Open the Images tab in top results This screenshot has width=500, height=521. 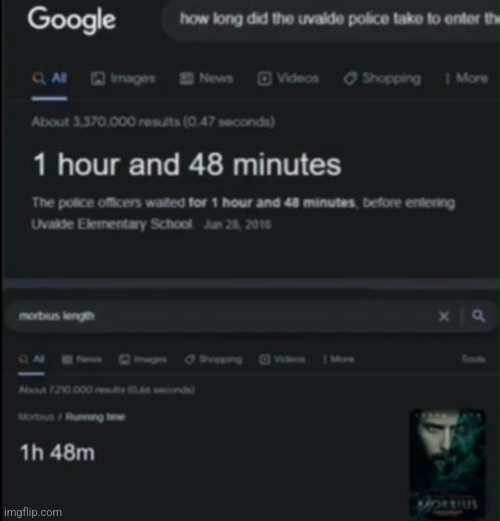tap(123, 79)
